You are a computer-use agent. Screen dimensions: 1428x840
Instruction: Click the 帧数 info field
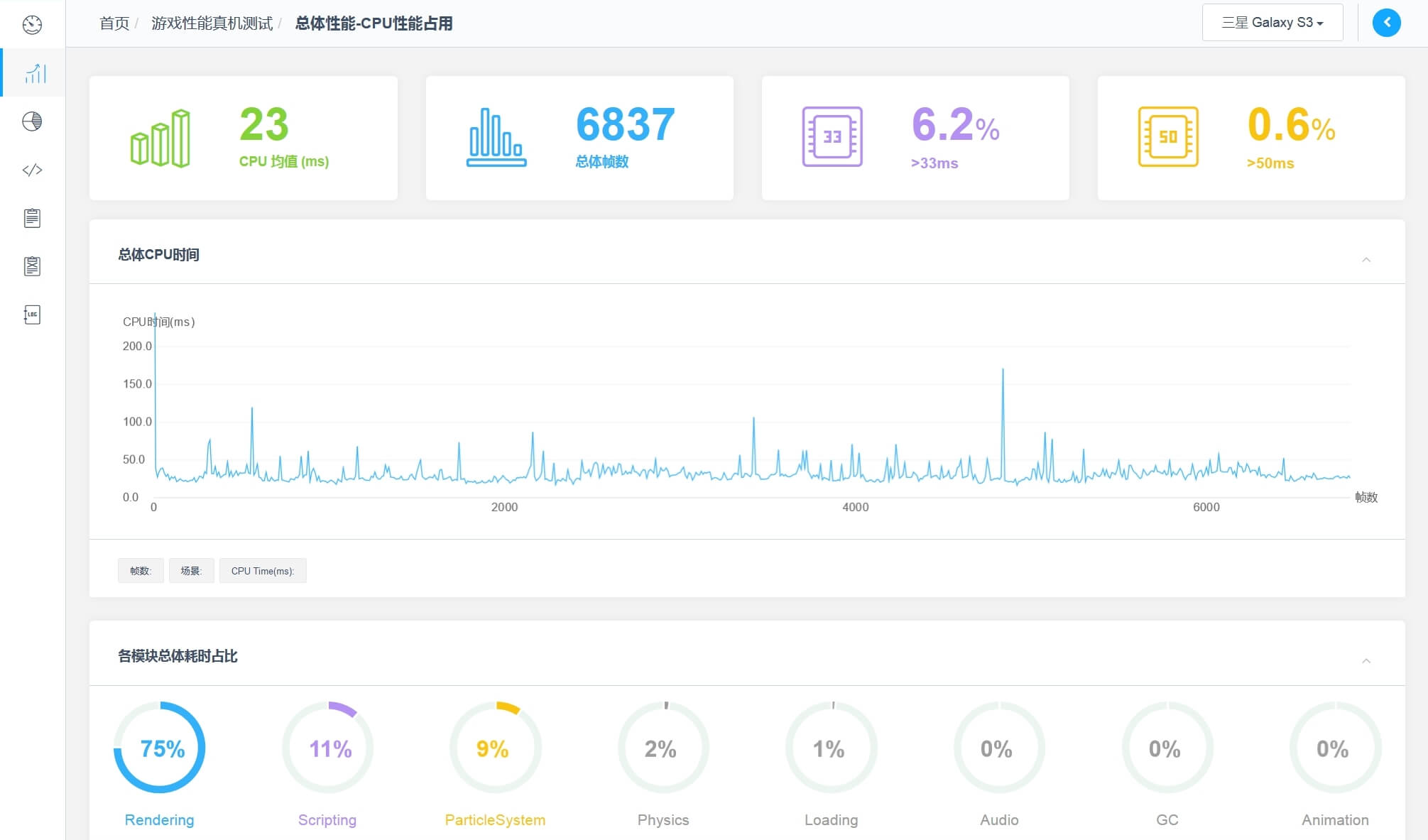point(141,571)
